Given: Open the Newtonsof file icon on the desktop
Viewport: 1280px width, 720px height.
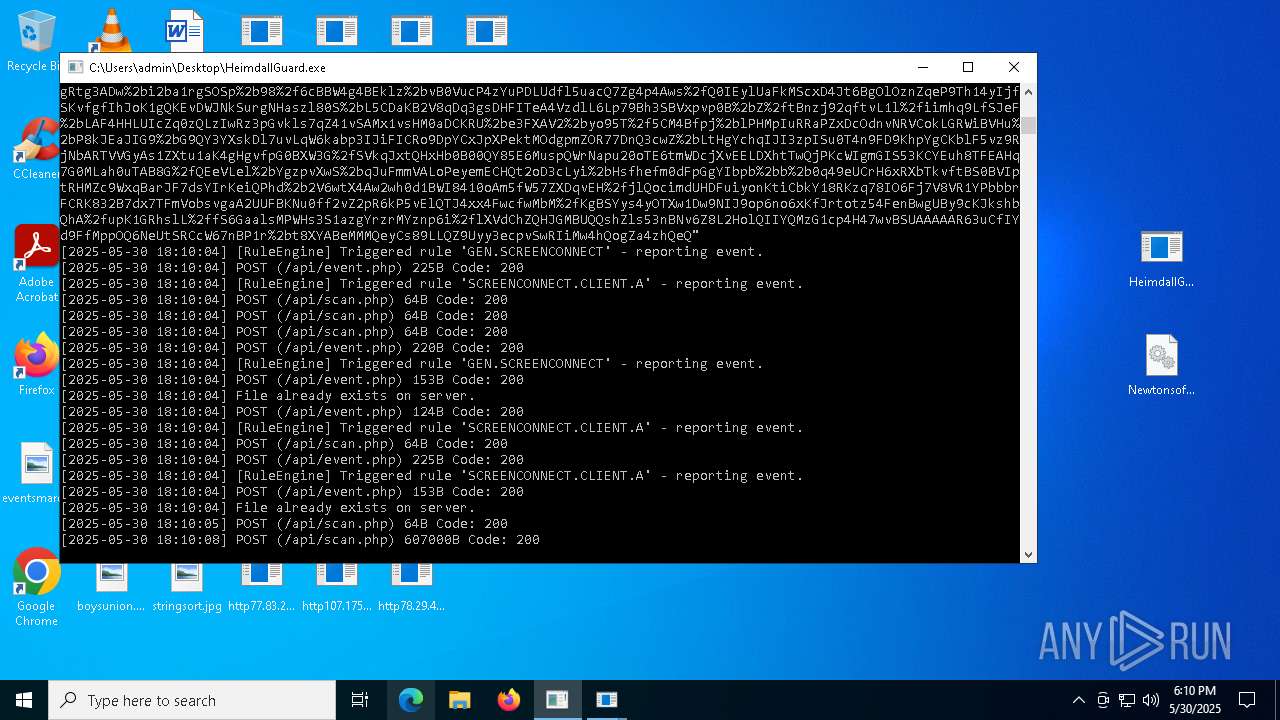Looking at the screenshot, I should pyautogui.click(x=1161, y=365).
